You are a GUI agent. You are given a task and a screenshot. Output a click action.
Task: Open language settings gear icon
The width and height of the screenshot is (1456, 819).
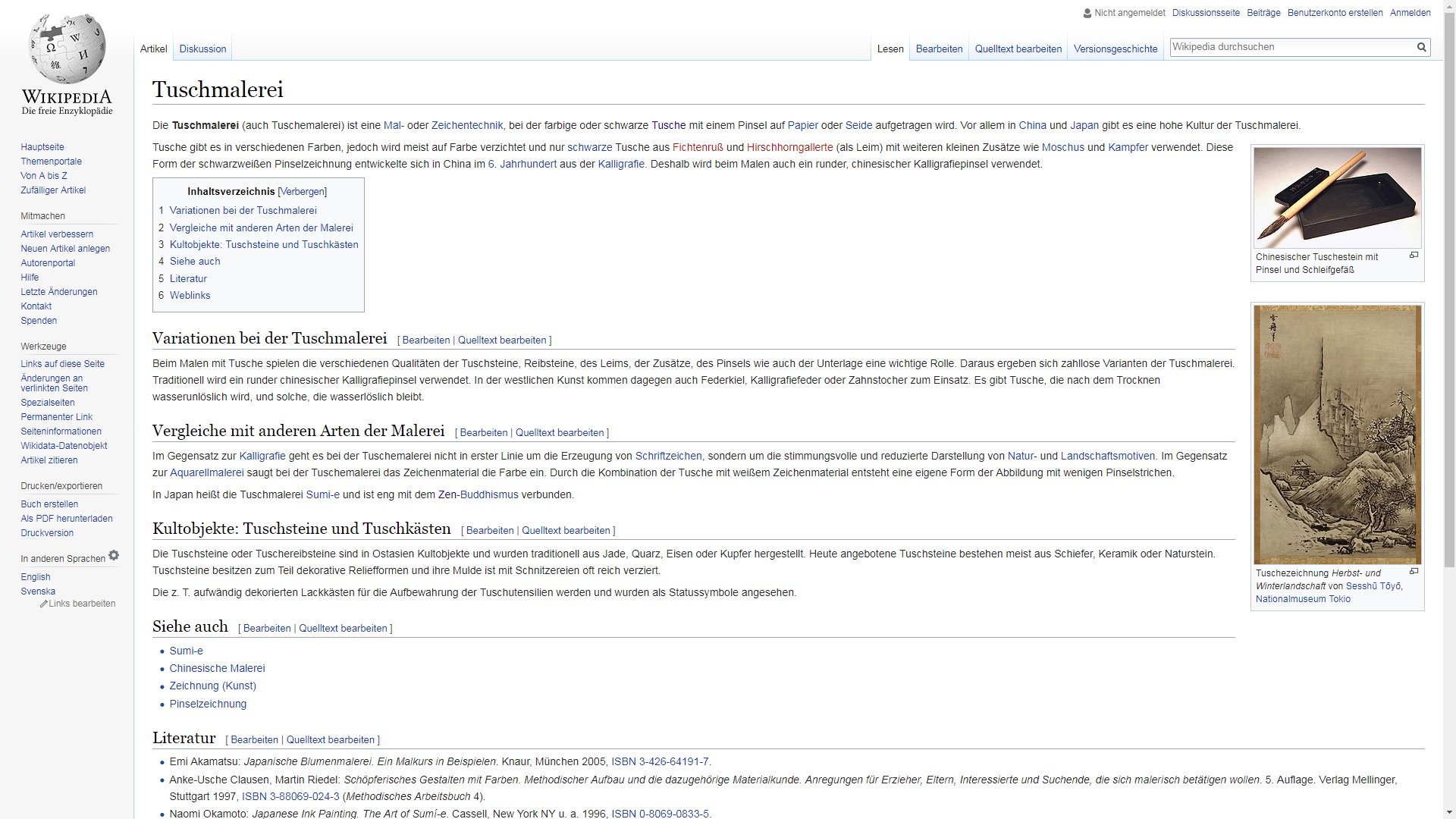tap(114, 556)
